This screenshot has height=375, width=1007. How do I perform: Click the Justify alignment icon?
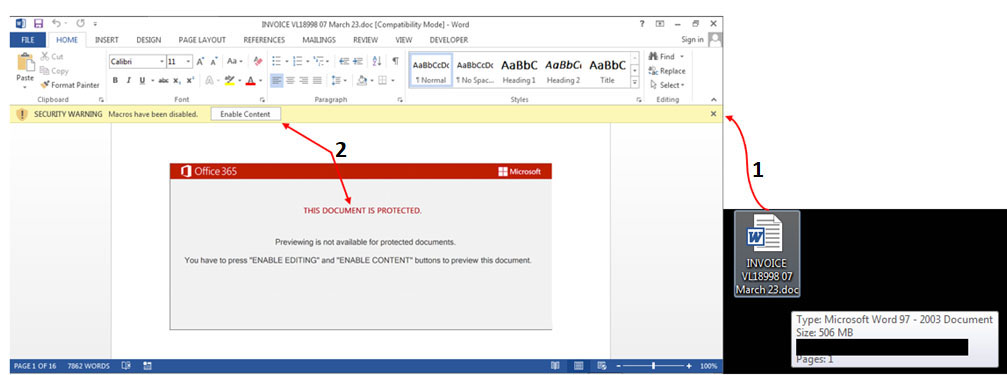317,80
